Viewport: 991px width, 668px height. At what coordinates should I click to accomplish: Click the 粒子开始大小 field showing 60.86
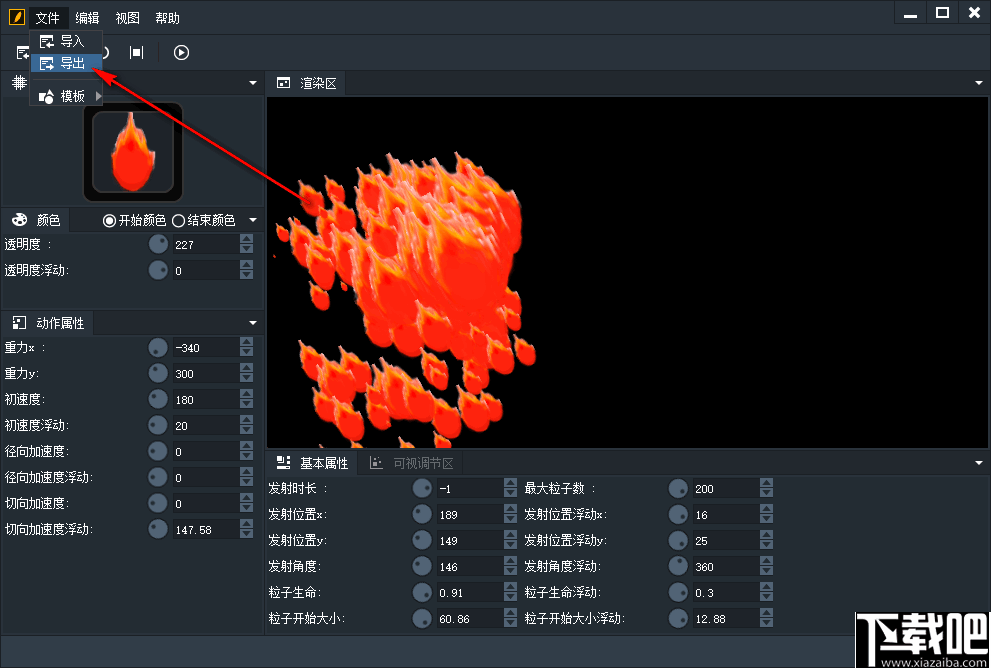tap(470, 618)
